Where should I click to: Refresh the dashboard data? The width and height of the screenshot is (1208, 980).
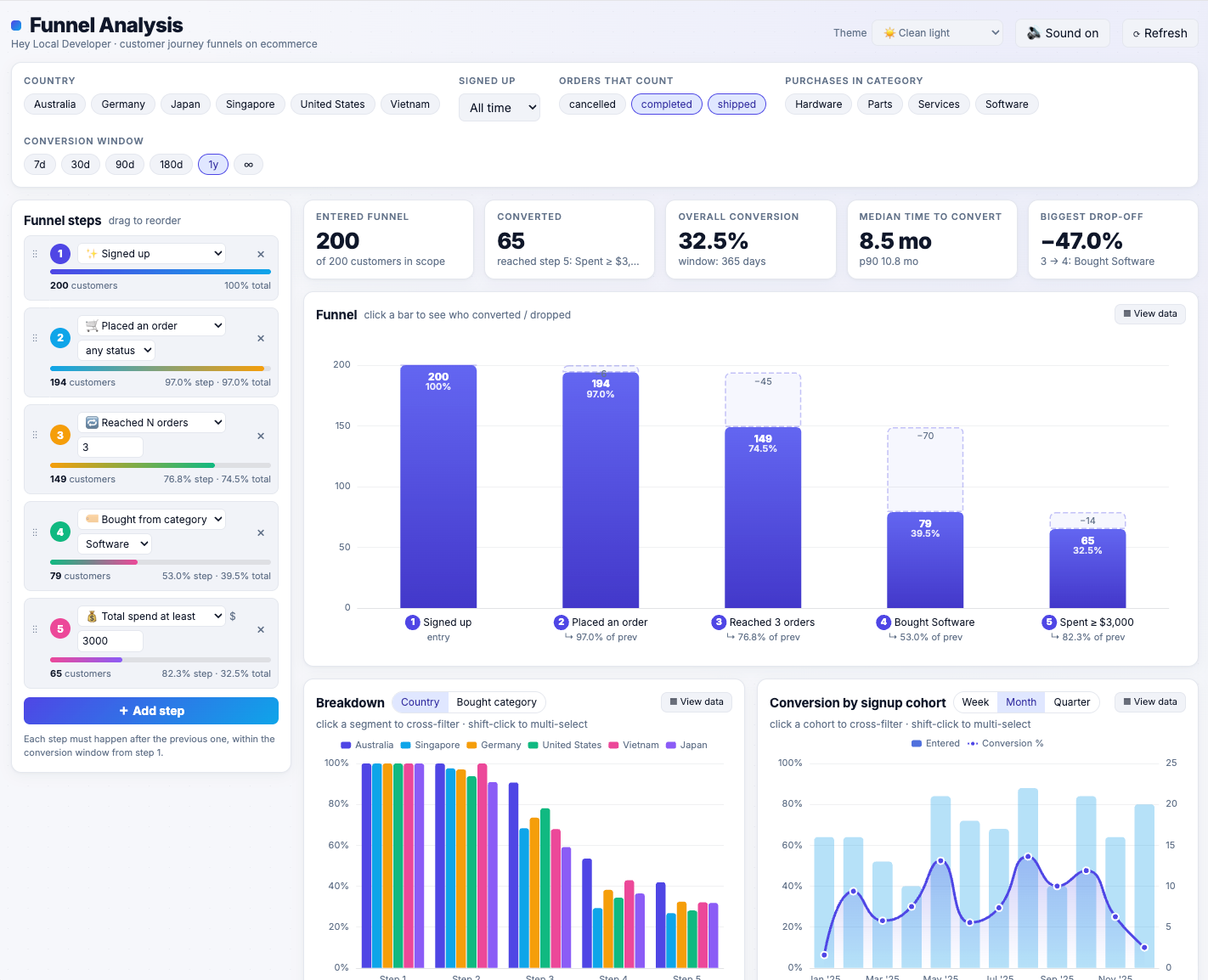point(1160,33)
